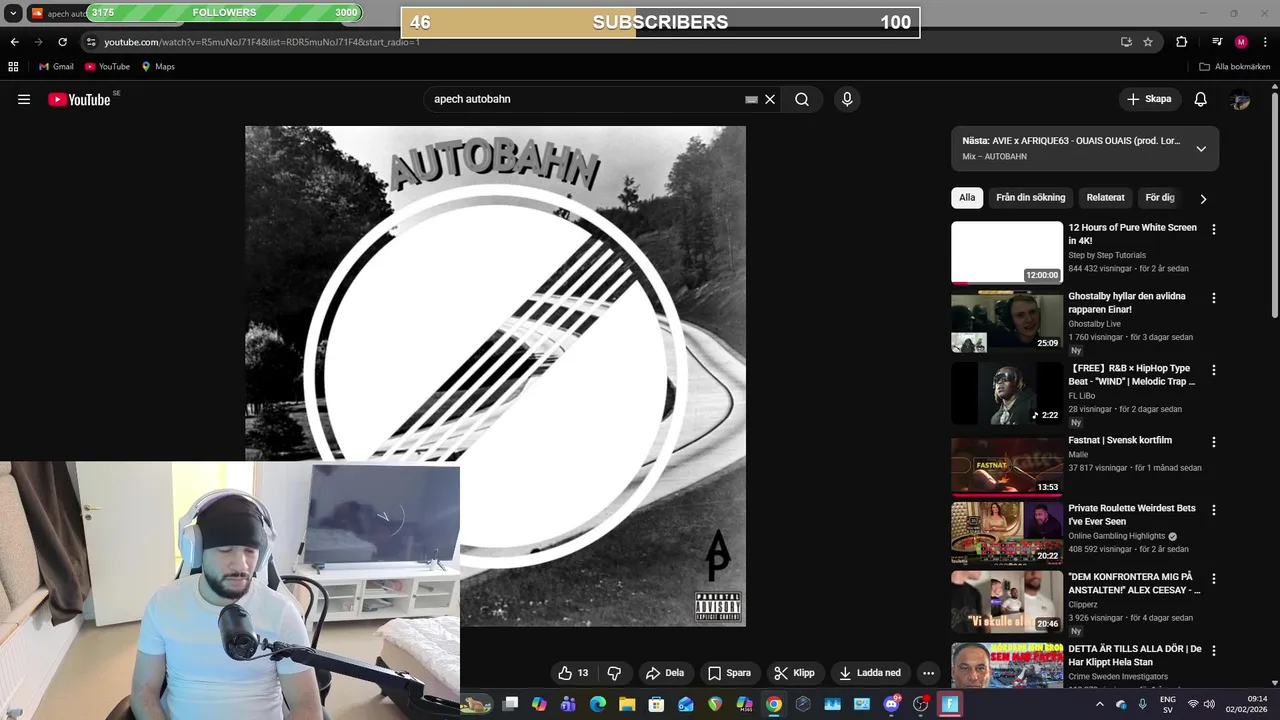Run search with the magnifier button
Image resolution: width=1280 pixels, height=720 pixels.
pos(802,99)
